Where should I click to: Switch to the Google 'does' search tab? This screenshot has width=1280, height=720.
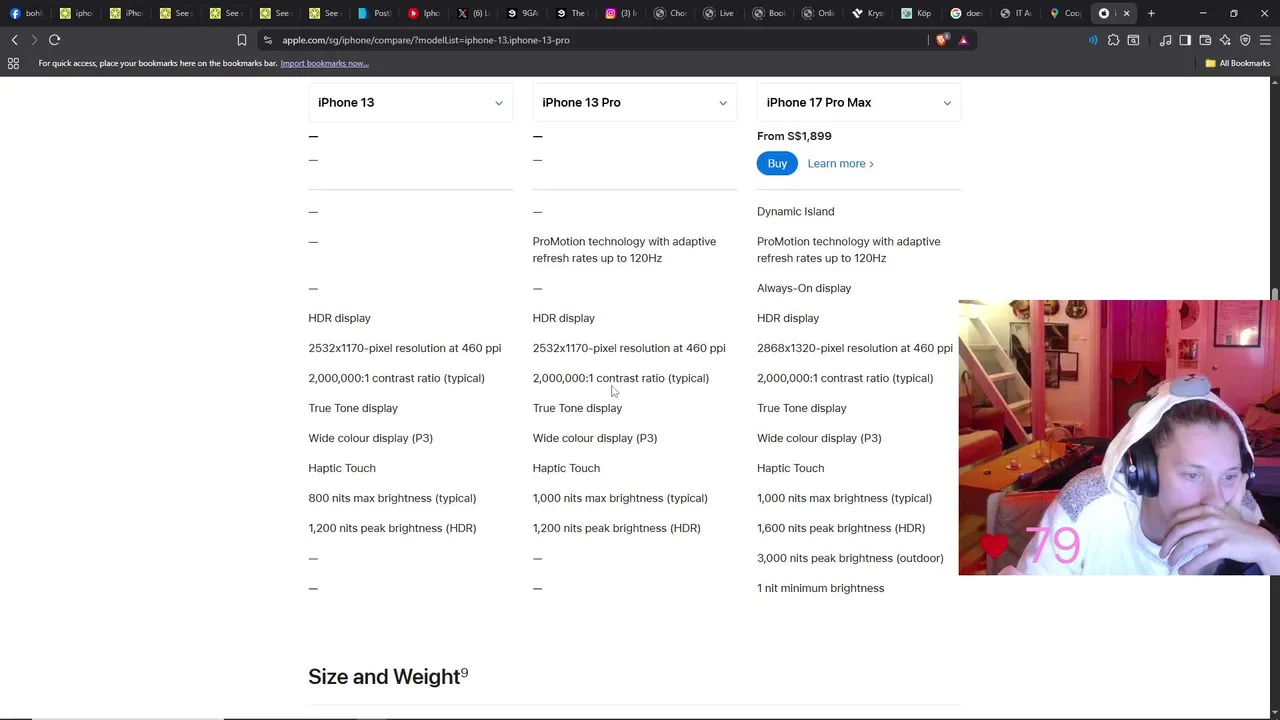point(967,13)
